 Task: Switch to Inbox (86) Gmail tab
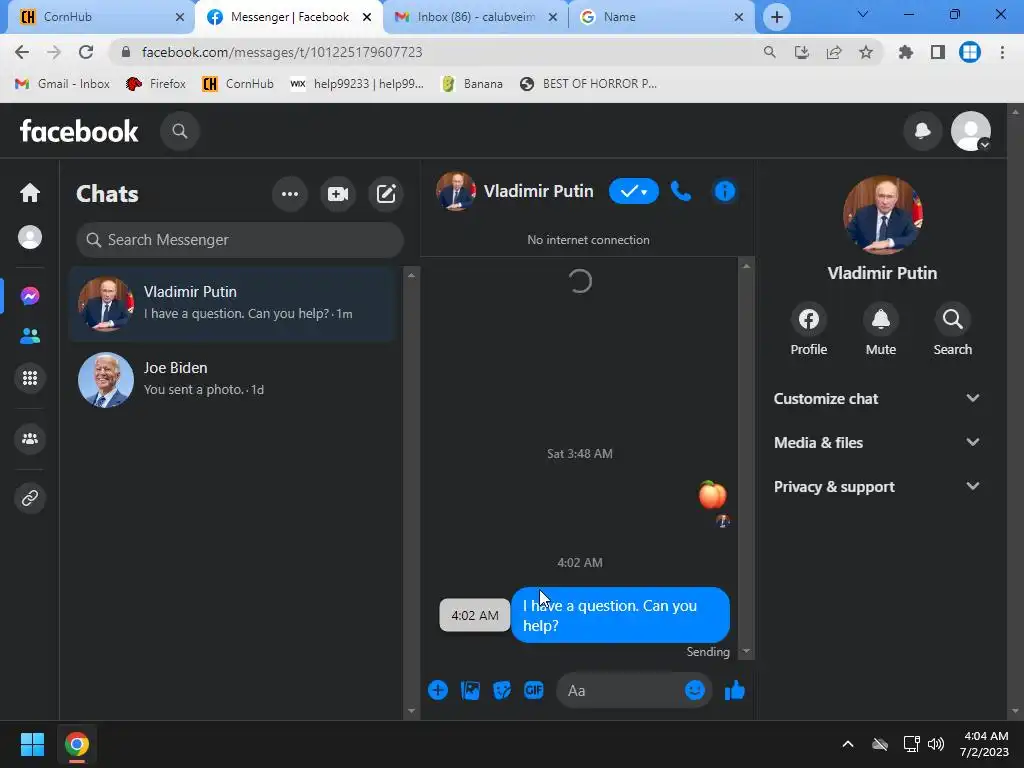click(476, 17)
